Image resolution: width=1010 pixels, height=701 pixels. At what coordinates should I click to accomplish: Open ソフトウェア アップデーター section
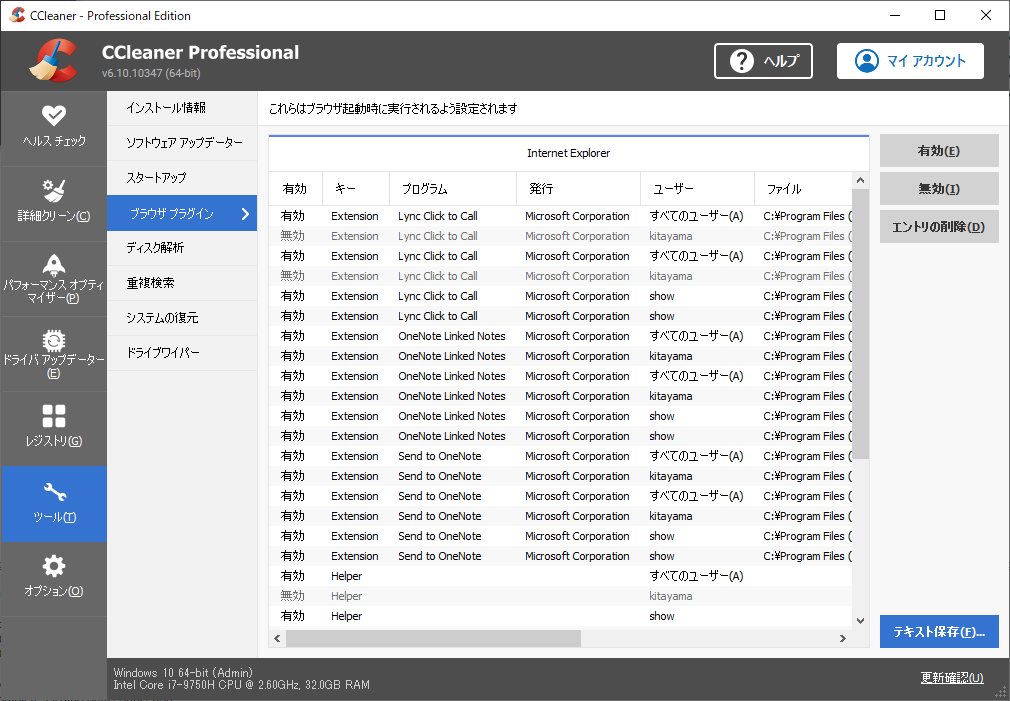182,143
